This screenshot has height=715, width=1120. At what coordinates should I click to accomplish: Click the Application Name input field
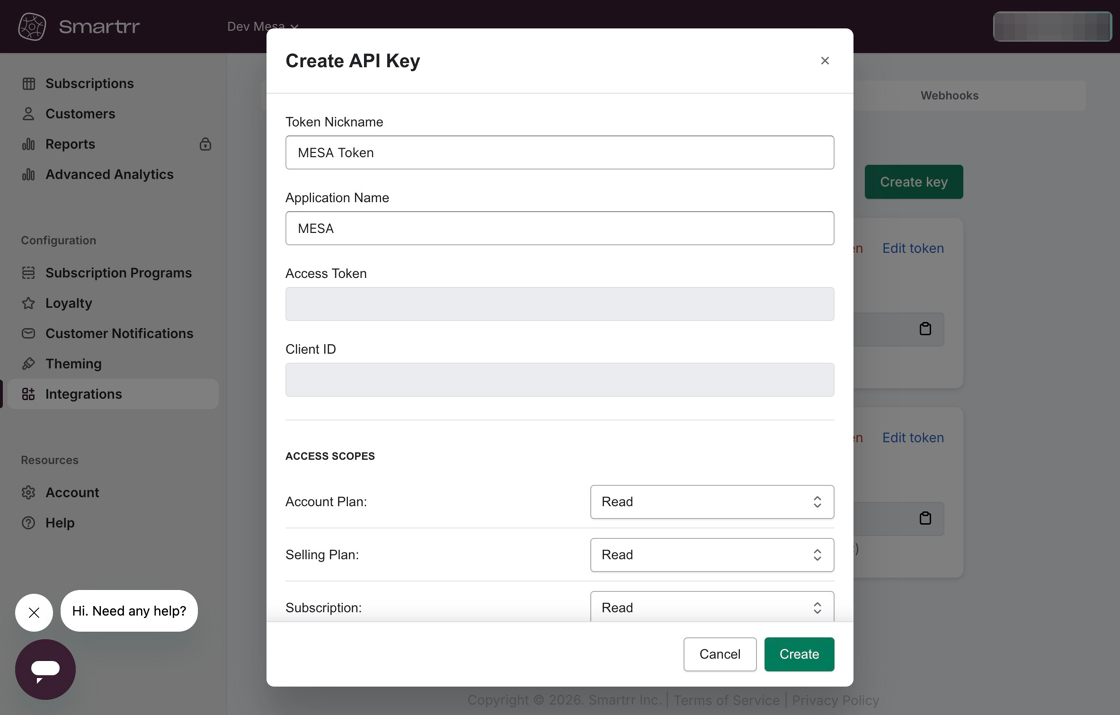tap(559, 229)
